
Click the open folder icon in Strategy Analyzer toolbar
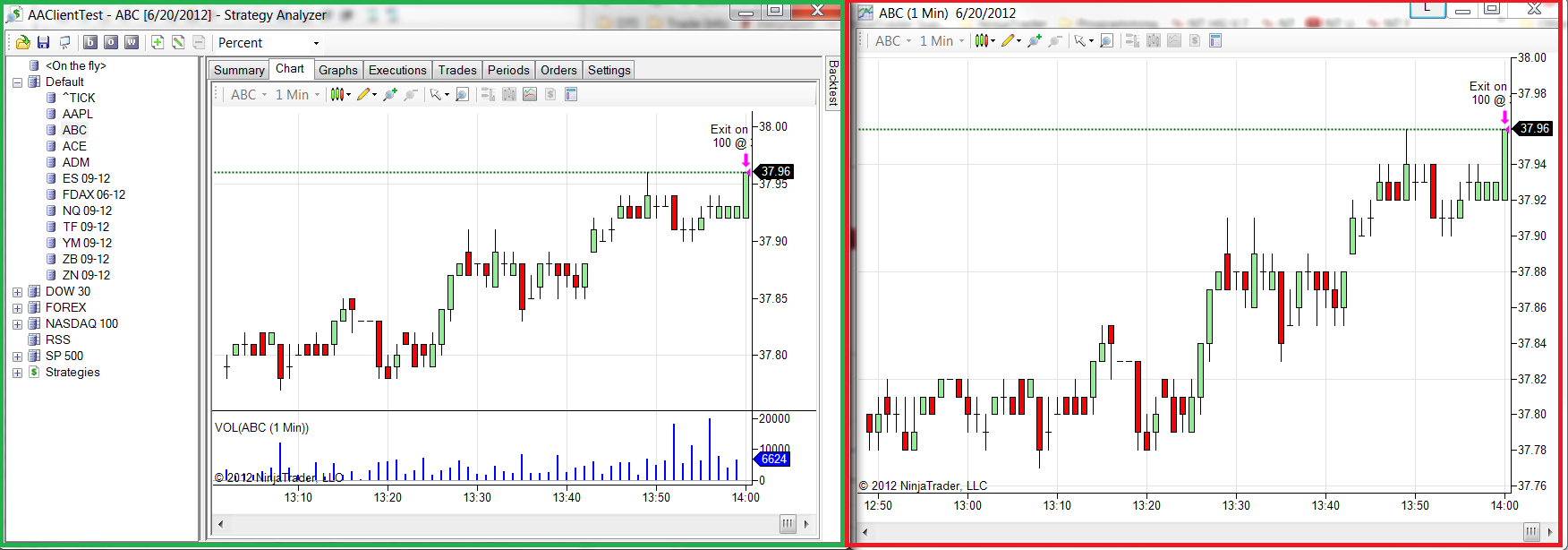(22, 42)
